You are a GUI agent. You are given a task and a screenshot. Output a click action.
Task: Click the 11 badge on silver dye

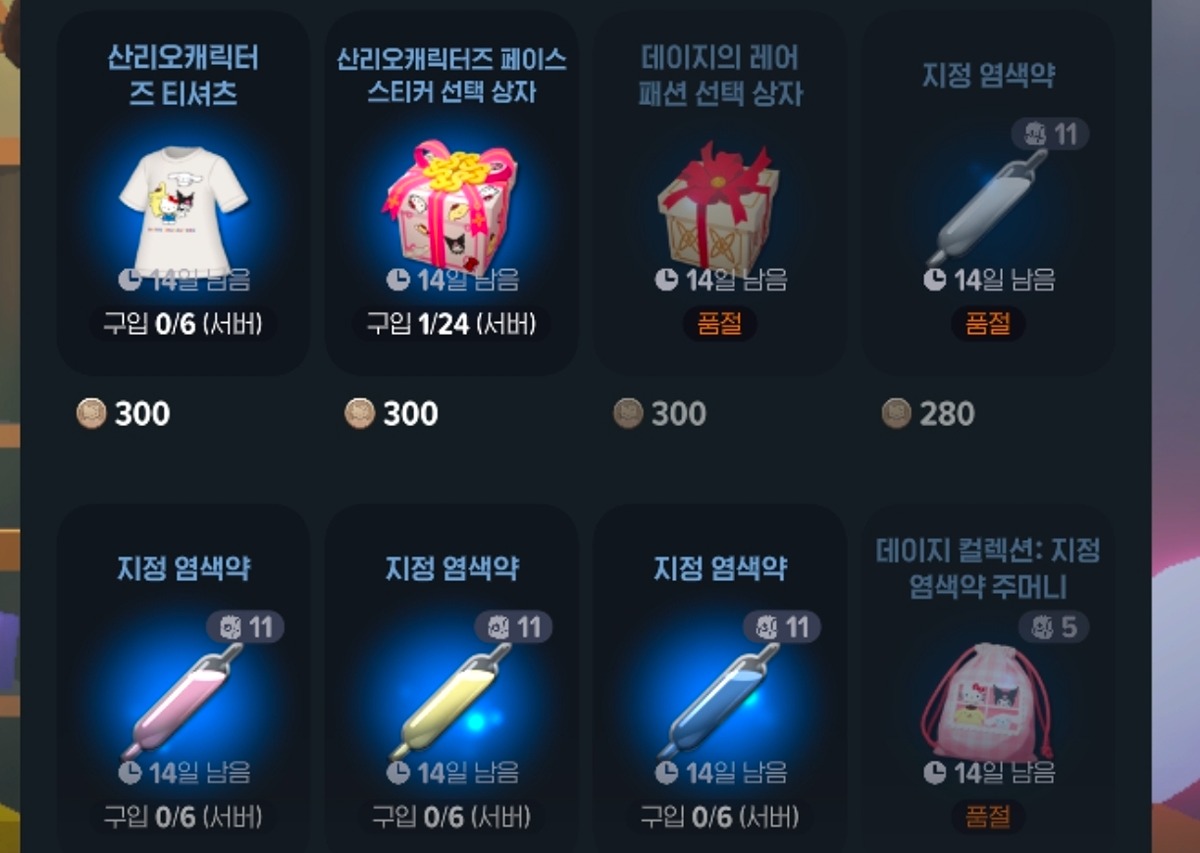click(x=1050, y=134)
